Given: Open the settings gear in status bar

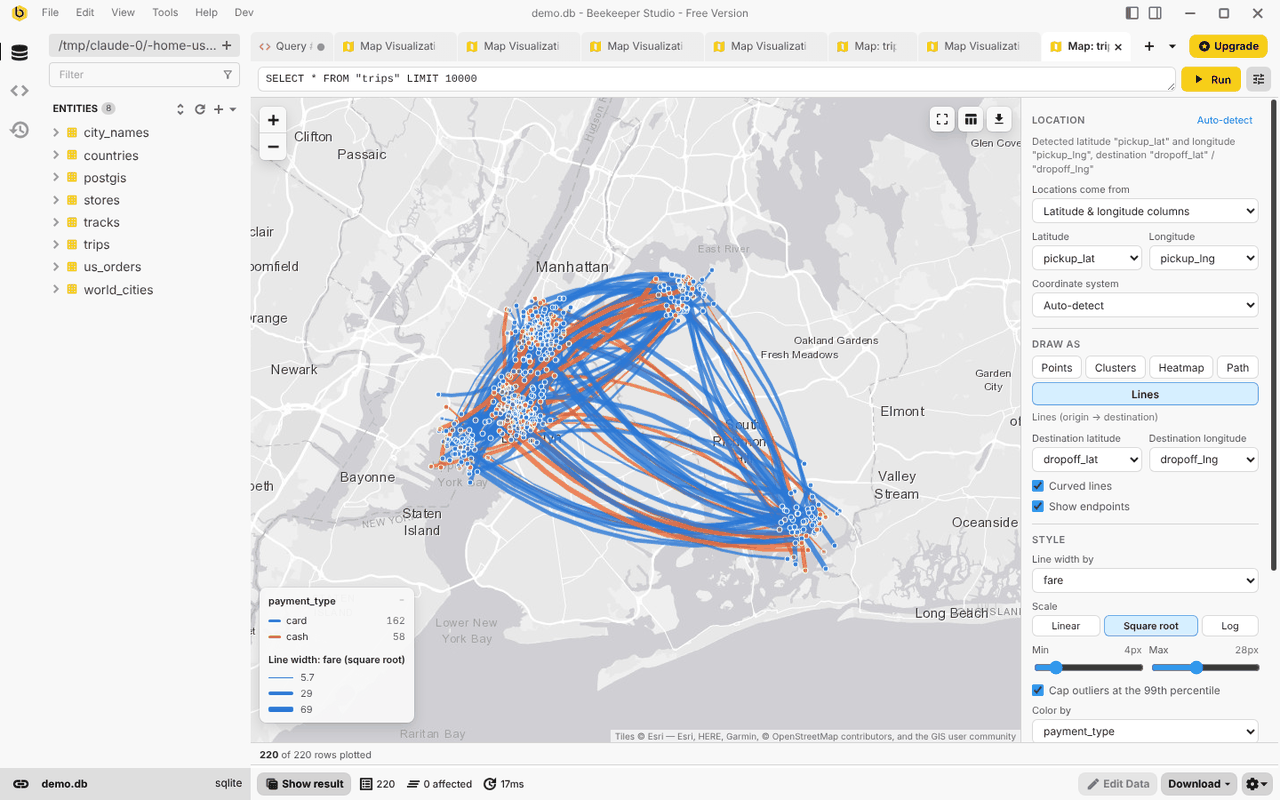Looking at the screenshot, I should (x=1257, y=784).
